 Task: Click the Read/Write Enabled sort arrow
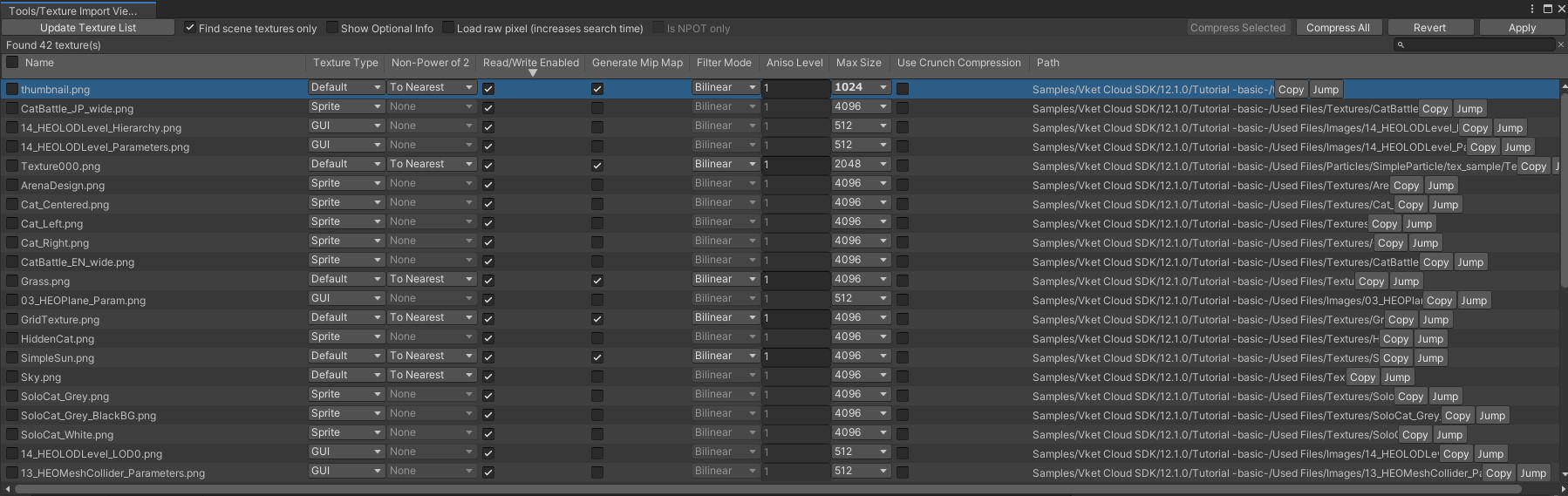pyautogui.click(x=532, y=73)
